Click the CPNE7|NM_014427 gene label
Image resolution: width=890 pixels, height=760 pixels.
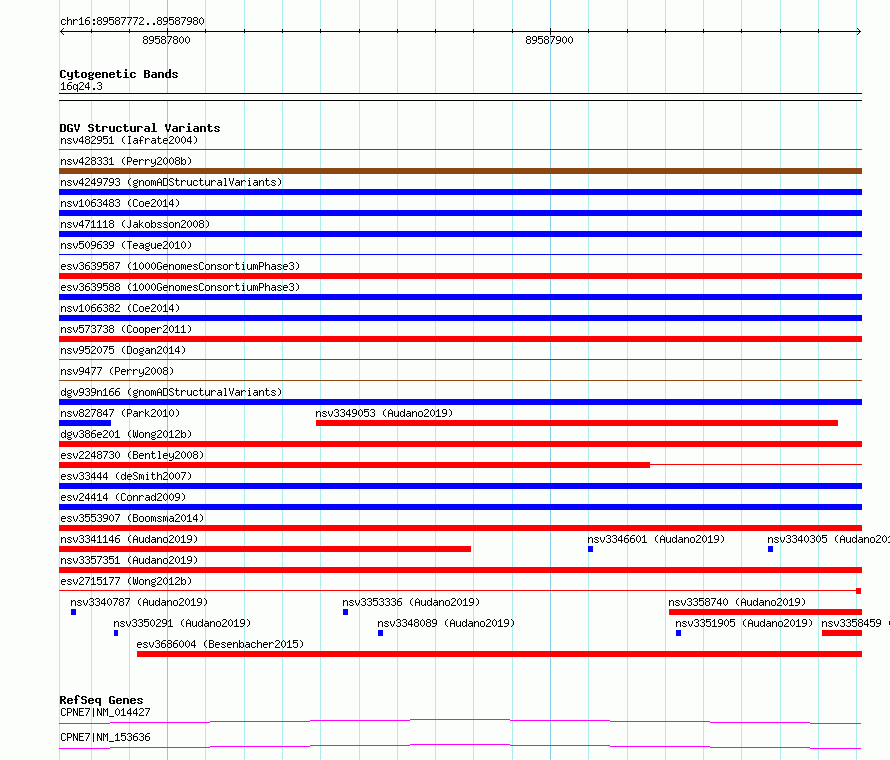(105, 712)
